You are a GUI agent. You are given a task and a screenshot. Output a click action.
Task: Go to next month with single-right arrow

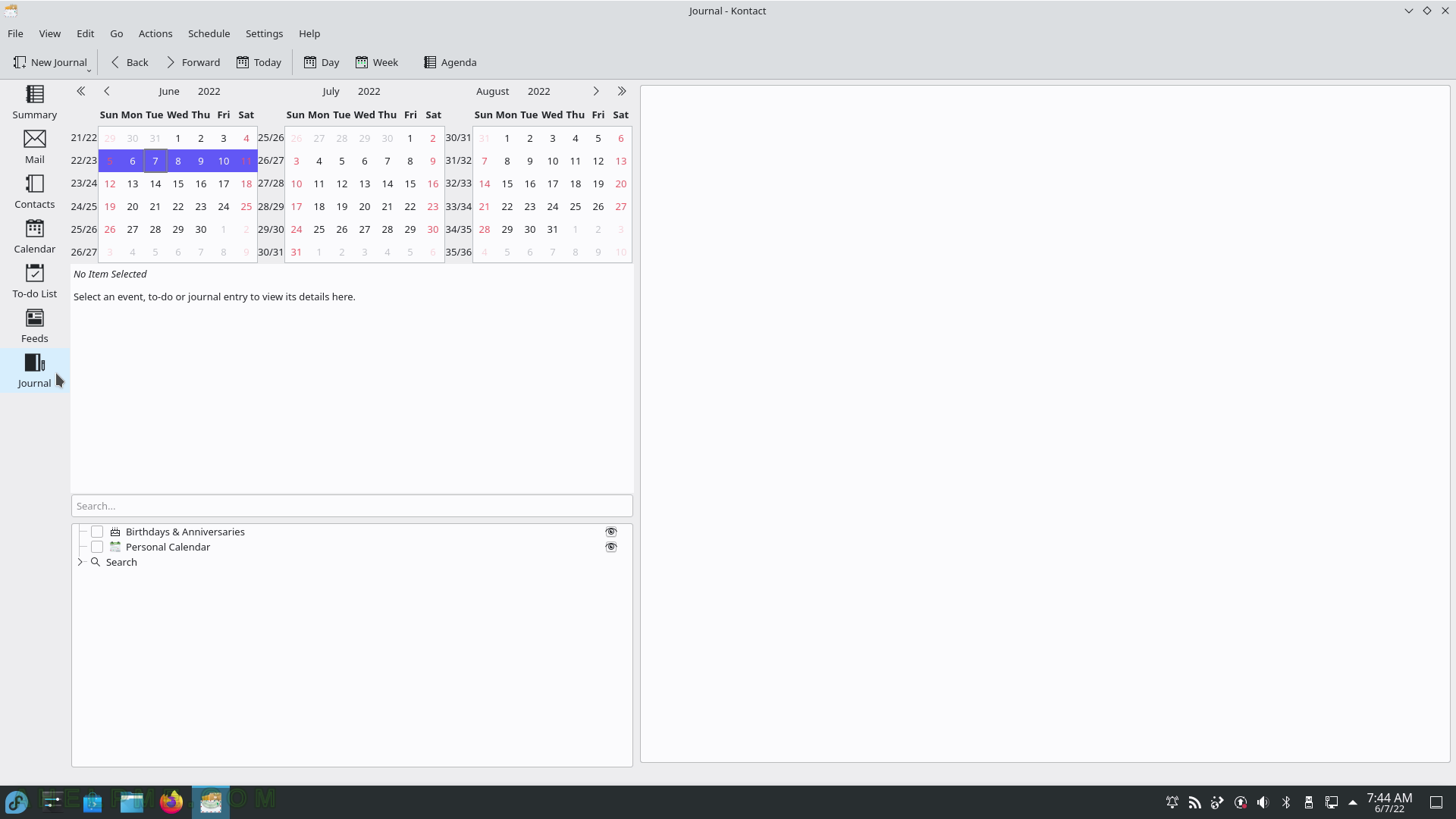[596, 91]
